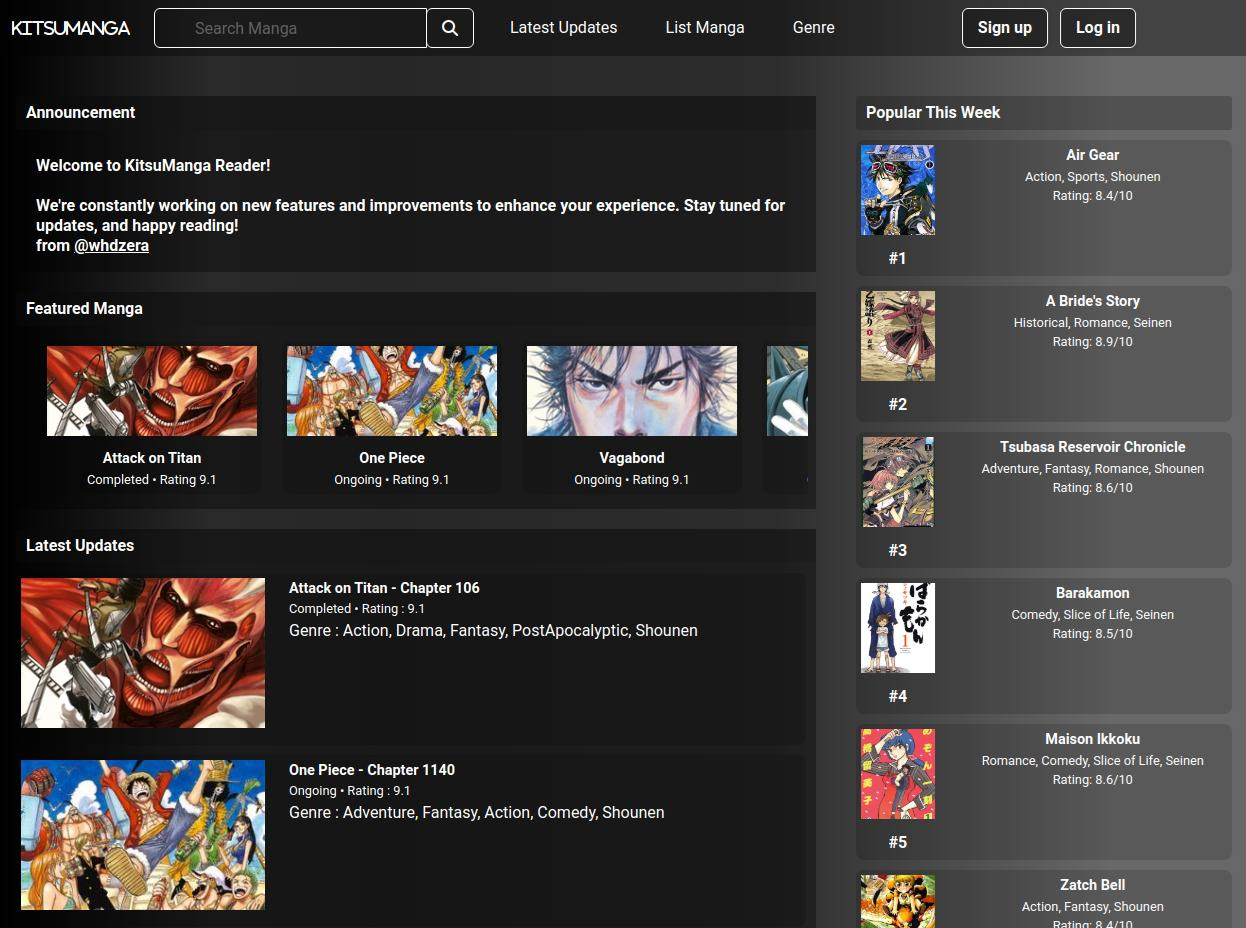Open Air Gear cover thumbnail
Viewport: 1246px width, 928px height.
898,190
